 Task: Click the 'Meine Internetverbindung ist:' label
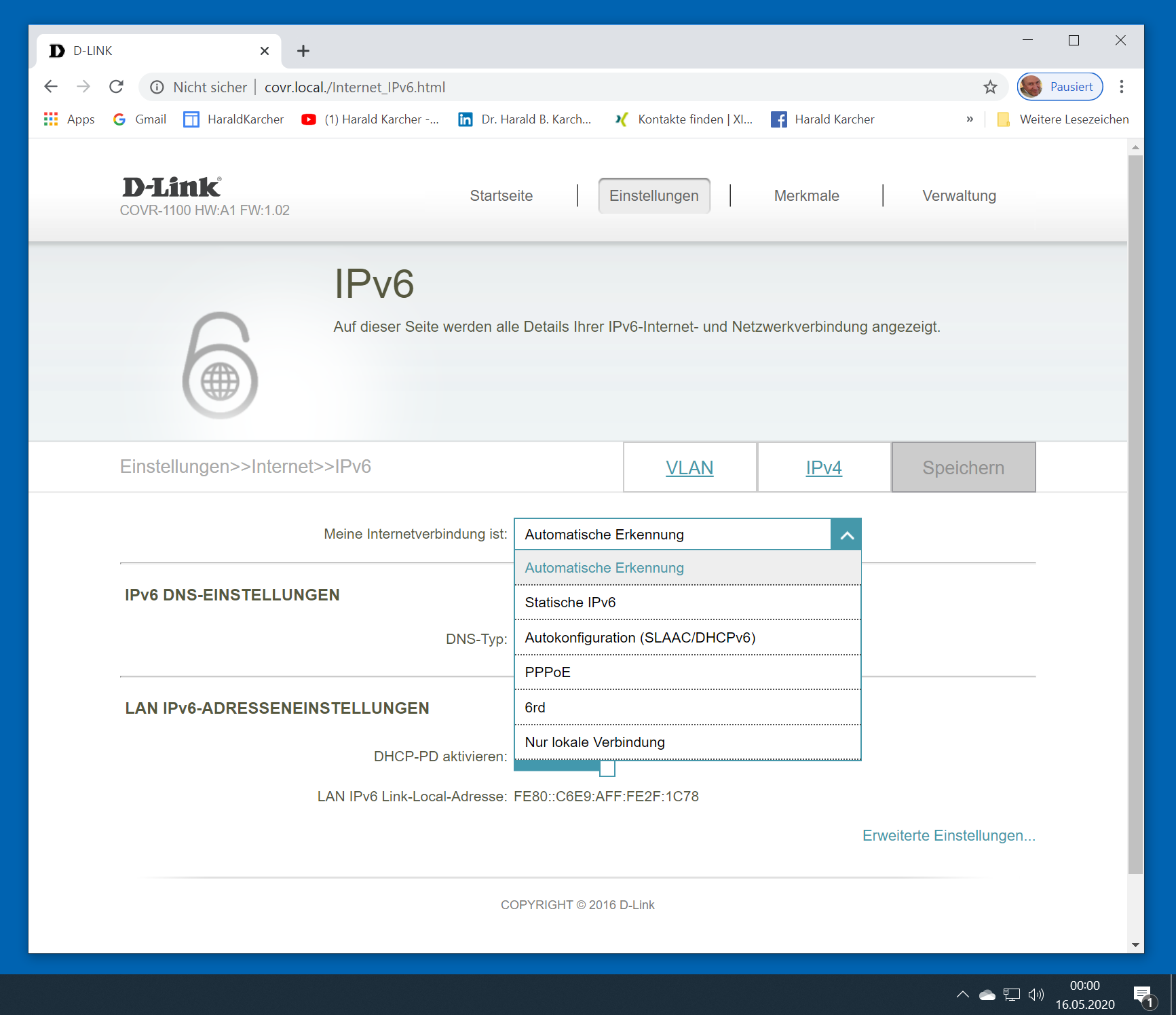tap(415, 535)
